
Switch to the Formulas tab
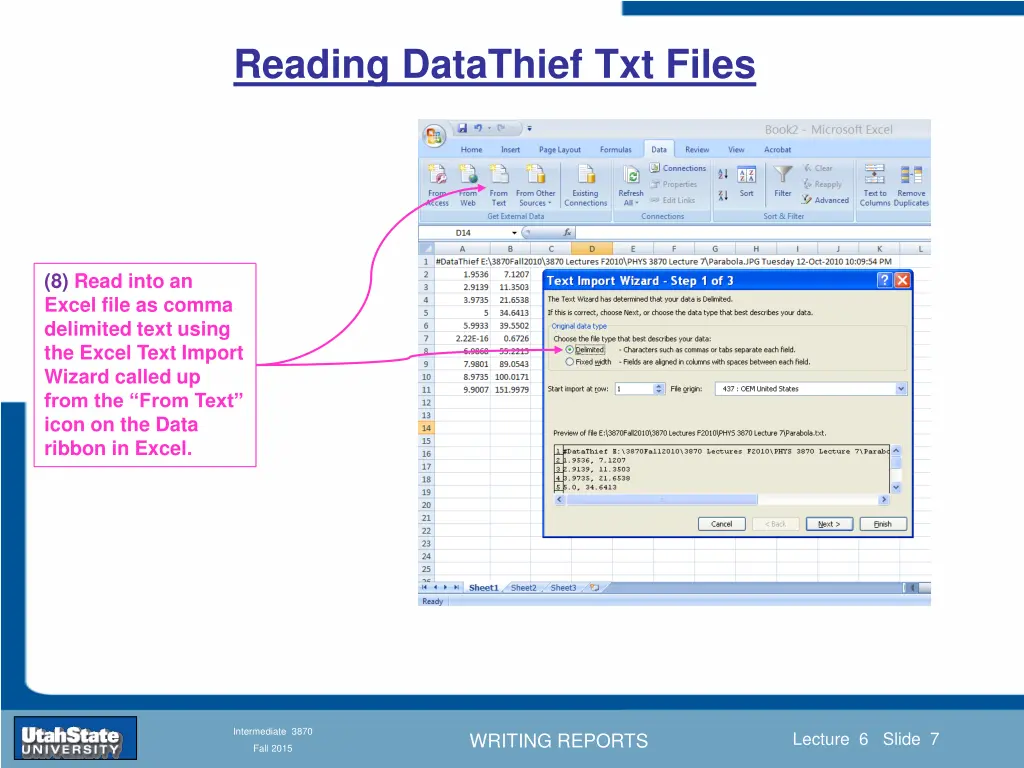[x=616, y=150]
